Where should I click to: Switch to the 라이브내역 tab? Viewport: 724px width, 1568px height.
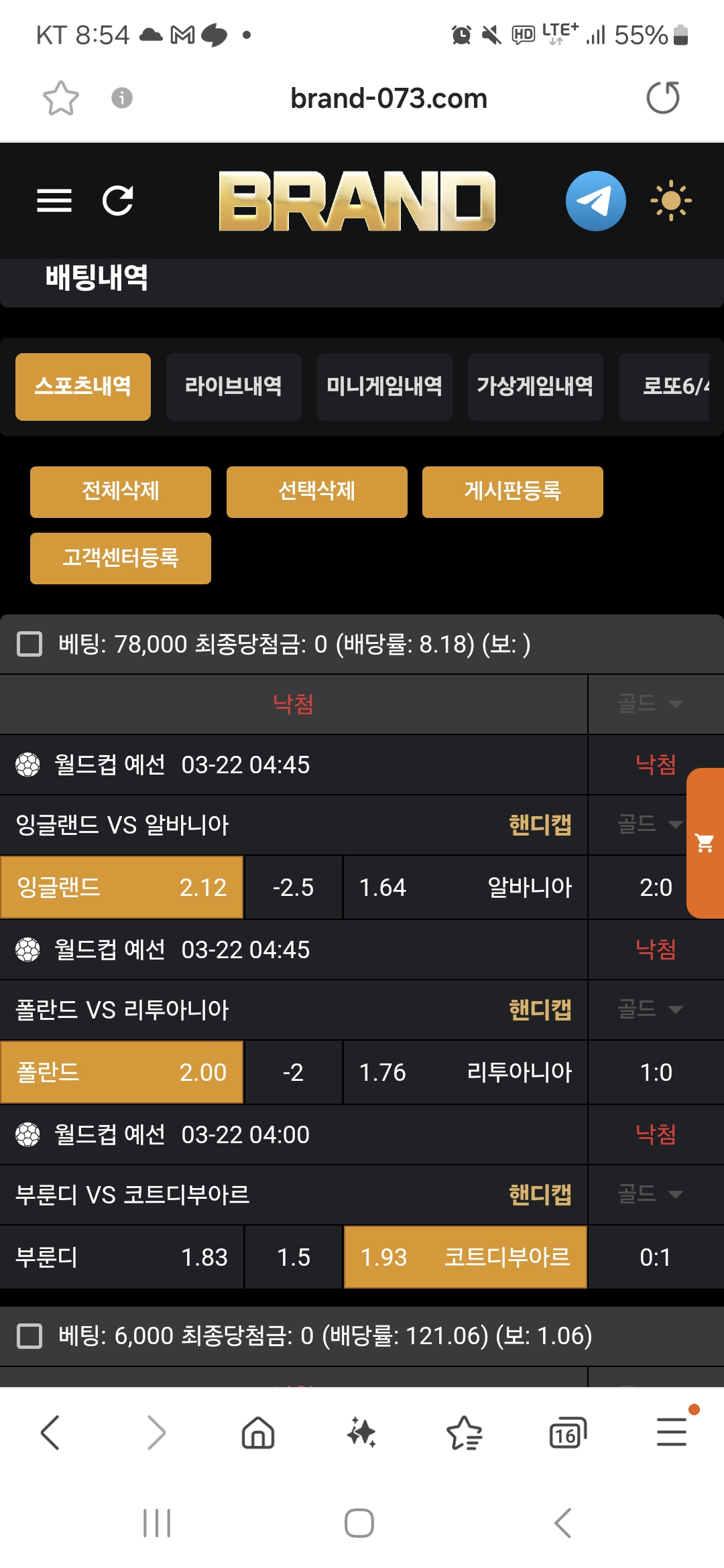click(x=233, y=387)
